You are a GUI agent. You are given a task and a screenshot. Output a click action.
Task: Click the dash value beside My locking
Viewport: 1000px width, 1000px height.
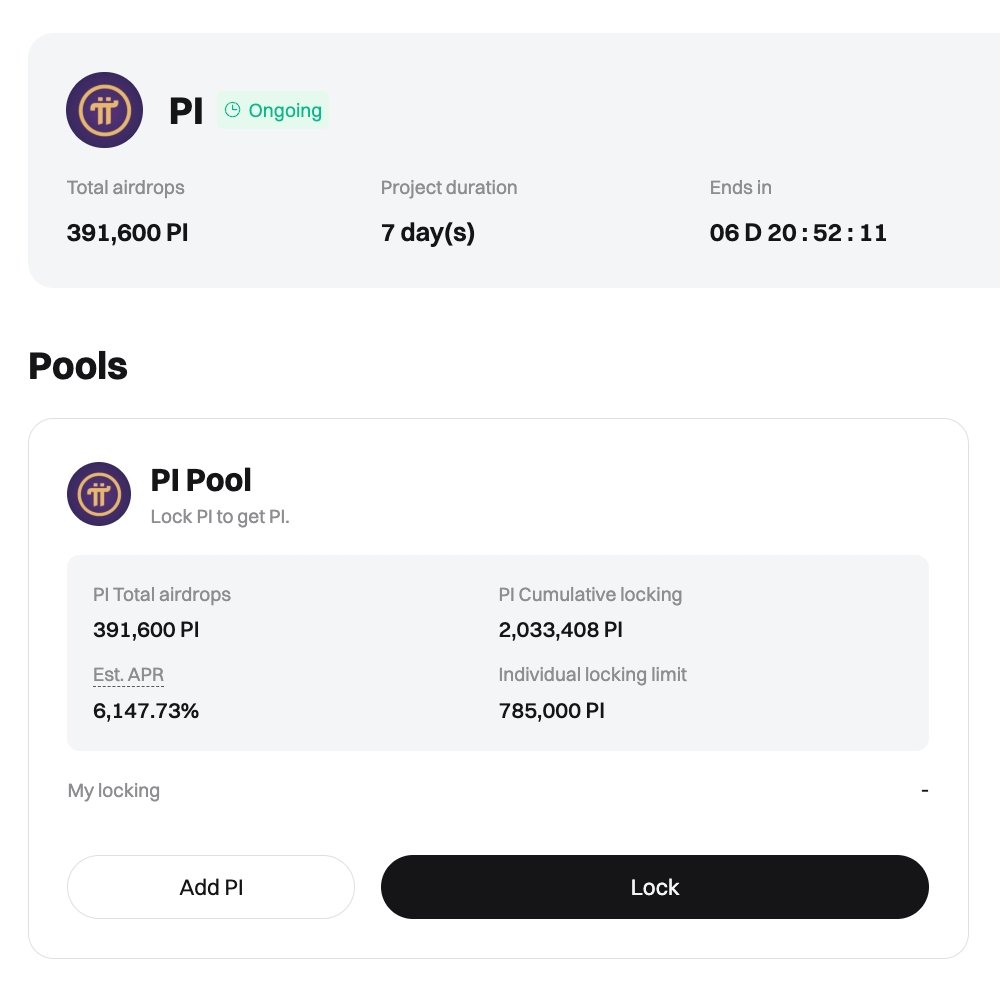pyautogui.click(x=924, y=791)
